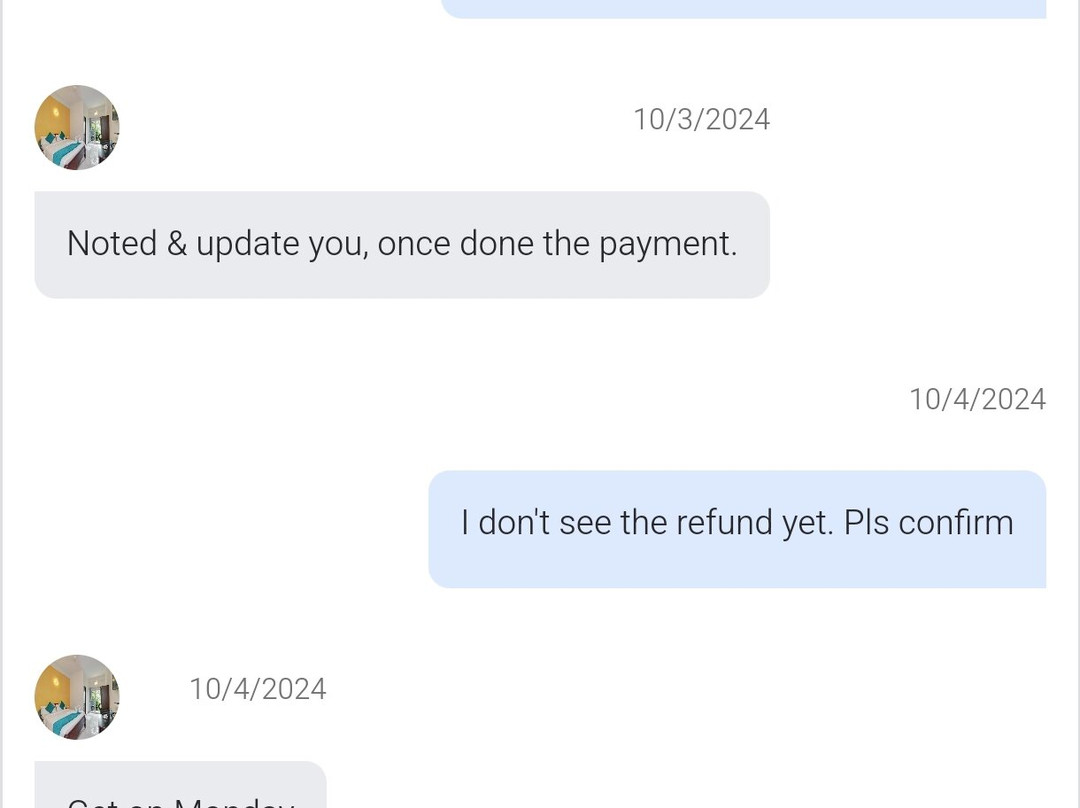
Task: Click the hotel avatar beside the 10/3/2024 date
Action: tap(77, 127)
